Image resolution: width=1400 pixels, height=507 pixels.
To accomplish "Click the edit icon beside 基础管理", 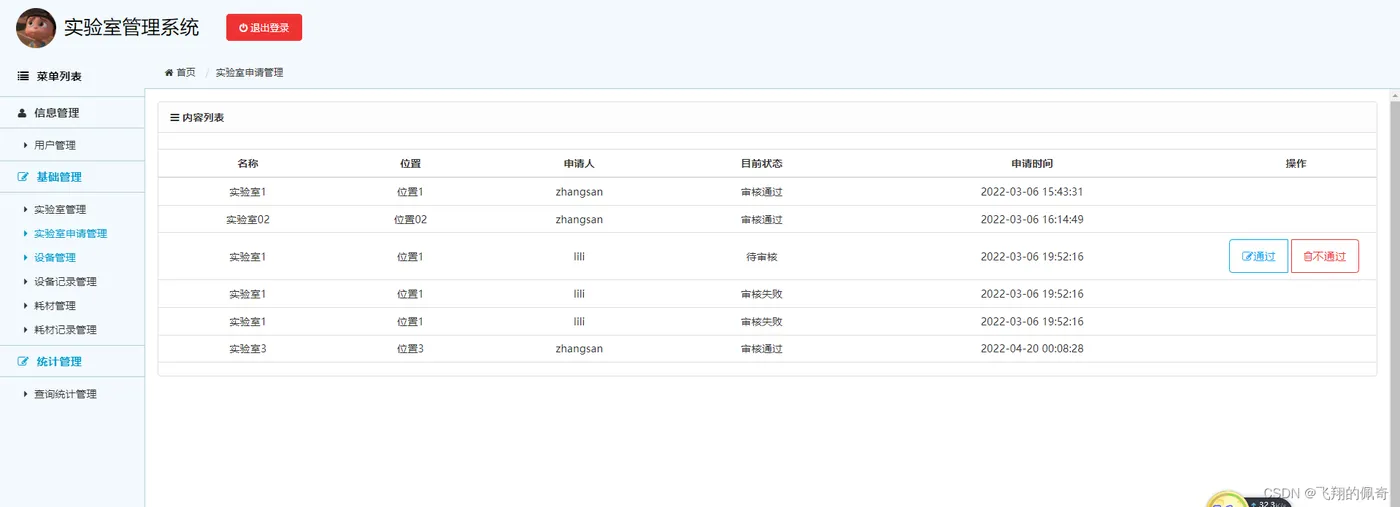I will pyautogui.click(x=24, y=177).
